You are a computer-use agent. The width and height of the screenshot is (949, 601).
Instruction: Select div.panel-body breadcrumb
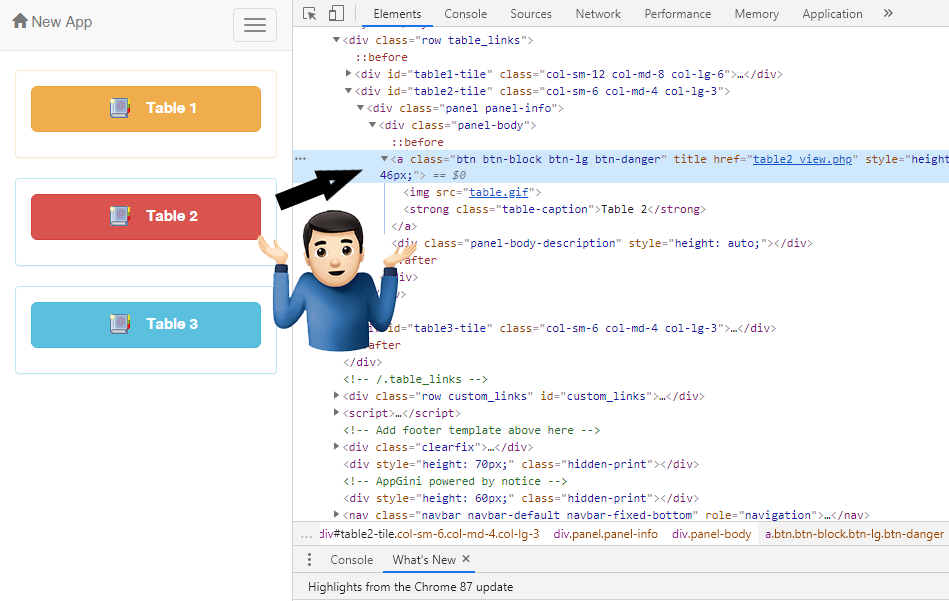[711, 534]
